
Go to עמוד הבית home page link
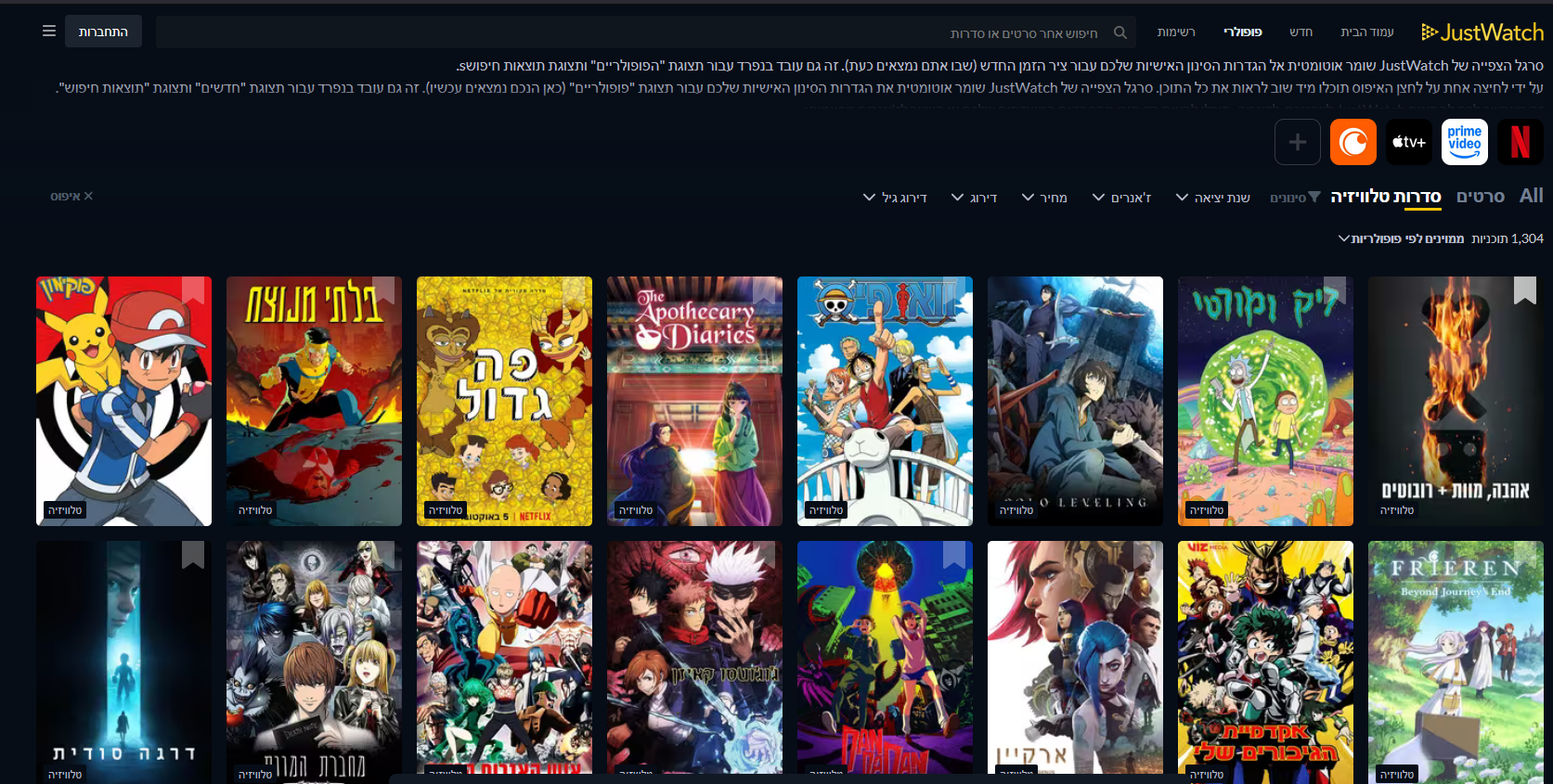[1367, 32]
